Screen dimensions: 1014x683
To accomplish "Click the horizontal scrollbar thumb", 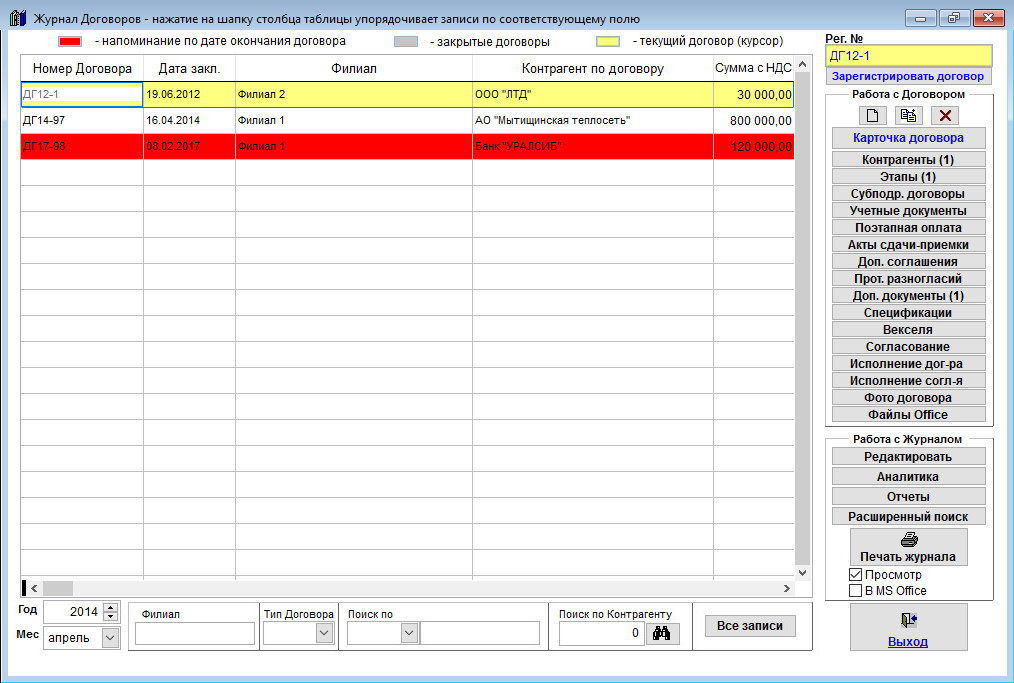I will click(58, 589).
